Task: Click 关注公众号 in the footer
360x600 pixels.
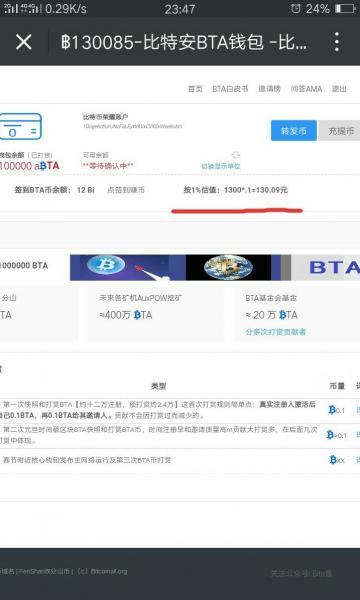Action: (x=301, y=573)
